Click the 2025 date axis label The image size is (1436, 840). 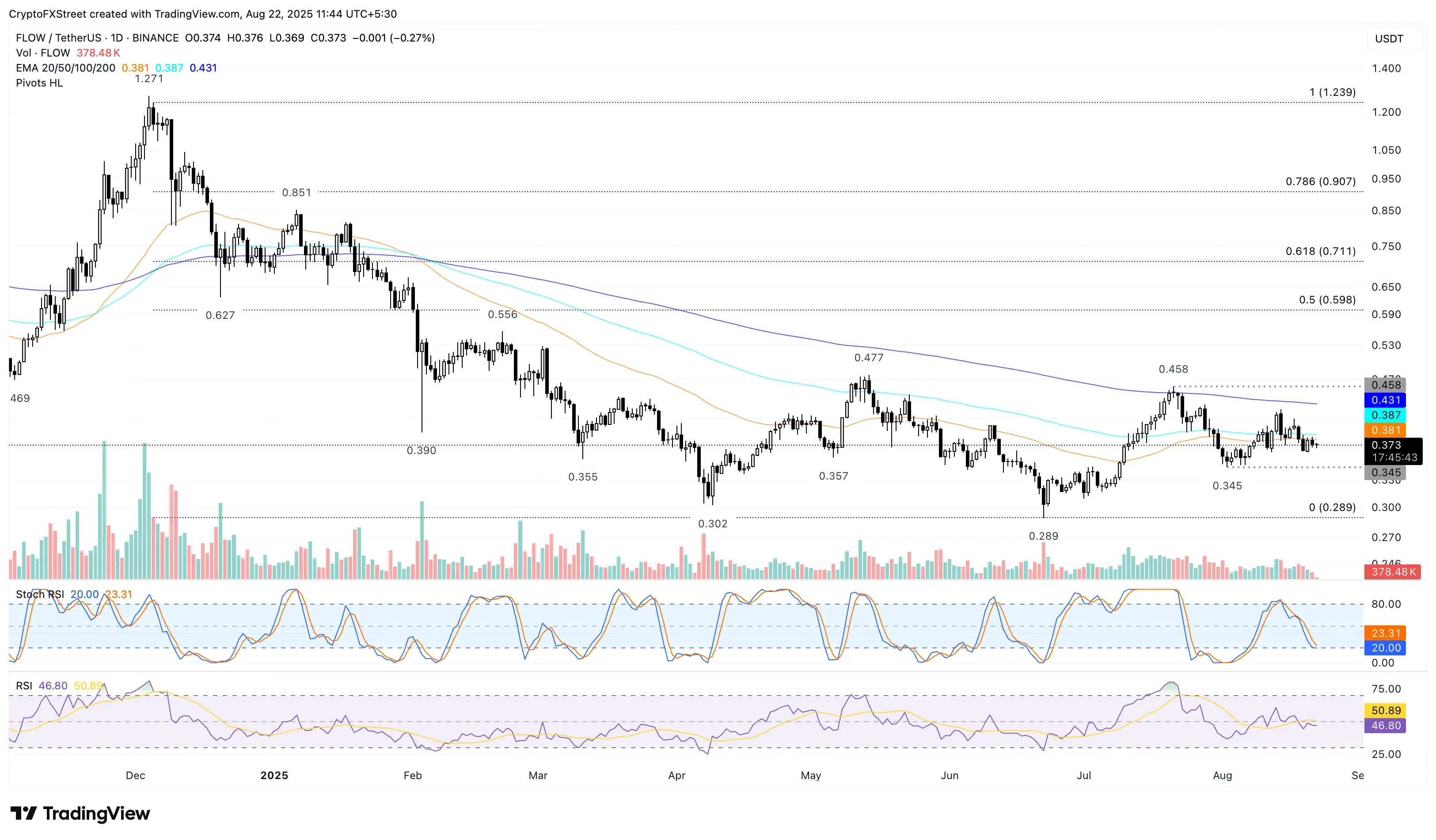point(274,775)
